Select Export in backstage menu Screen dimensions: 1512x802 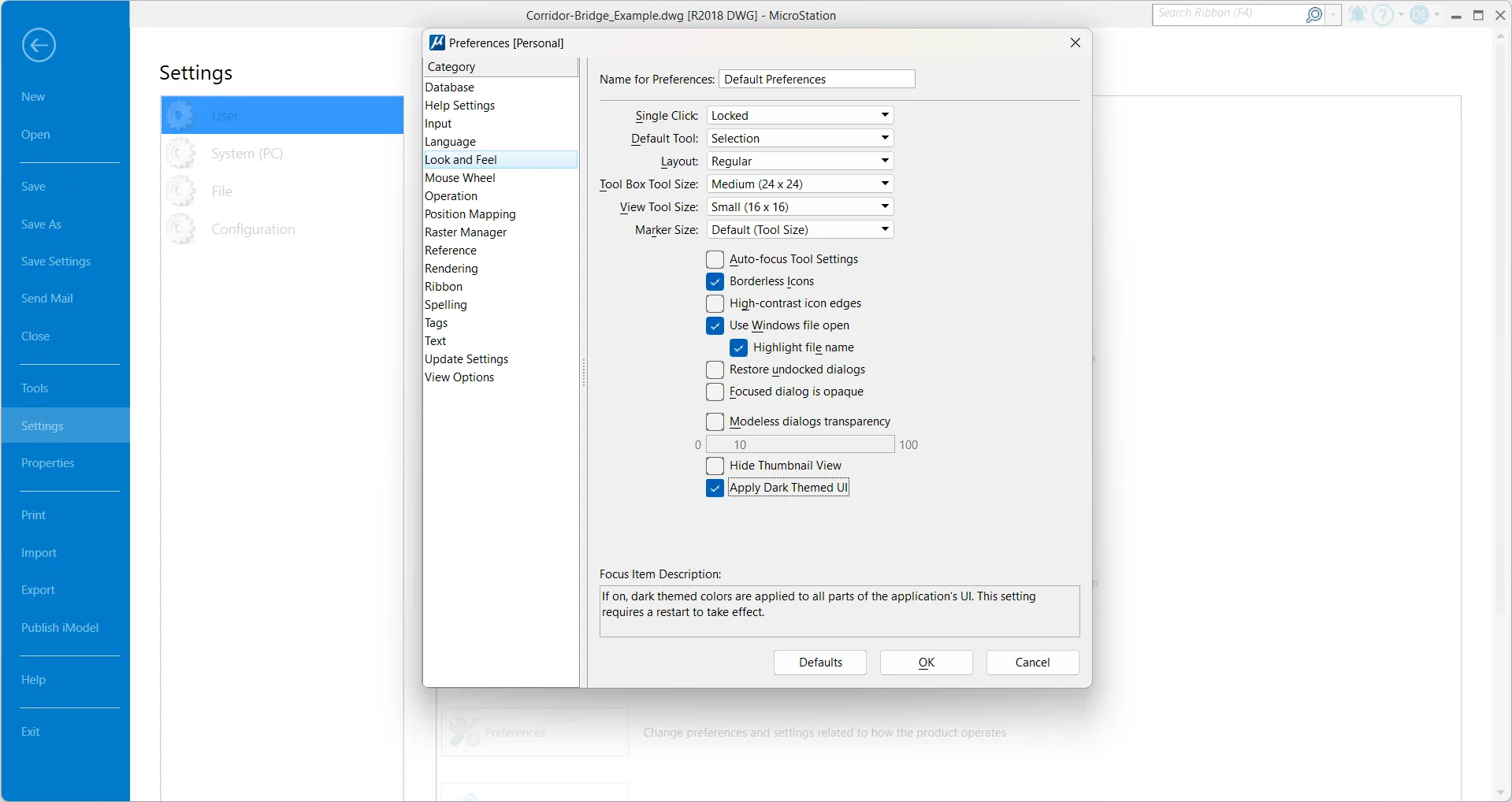coord(38,590)
